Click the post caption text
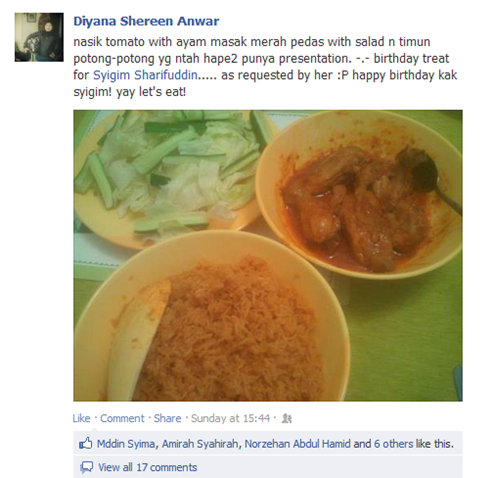The width and height of the screenshot is (492, 478). point(265,67)
